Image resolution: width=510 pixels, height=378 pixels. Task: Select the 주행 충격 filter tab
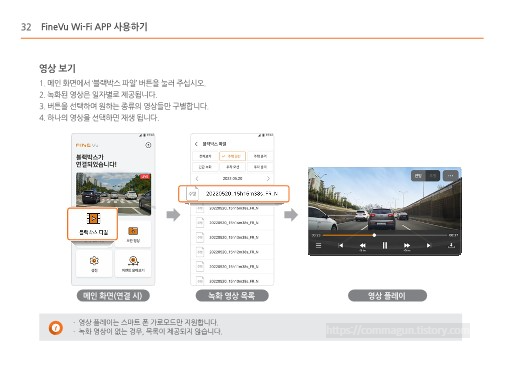(x=260, y=156)
